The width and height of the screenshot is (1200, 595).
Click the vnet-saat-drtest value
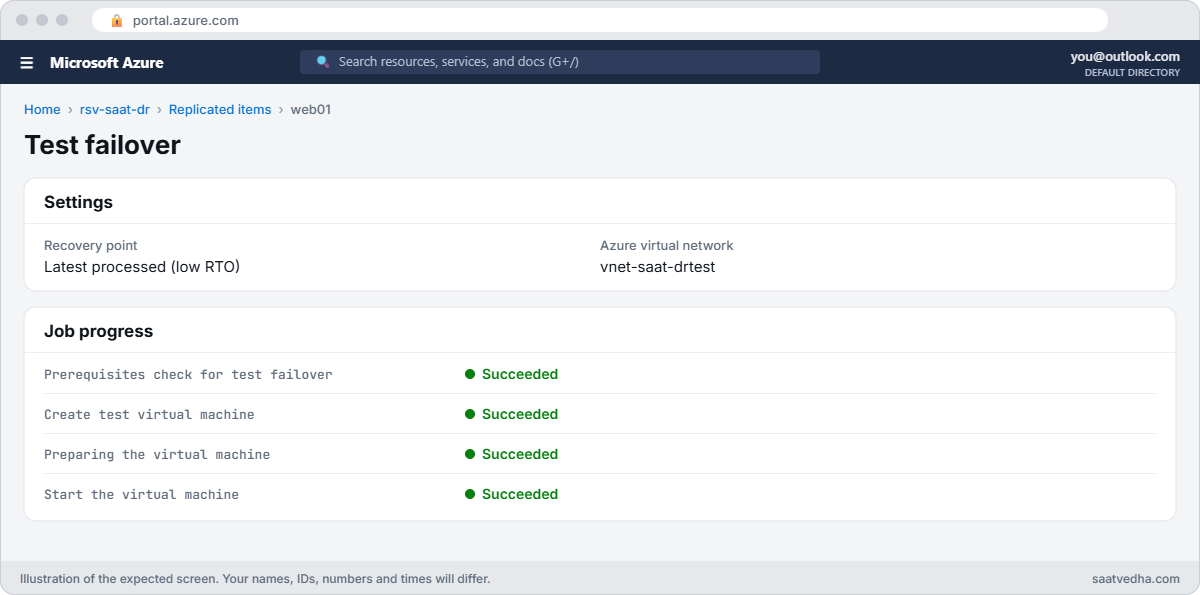(x=658, y=267)
